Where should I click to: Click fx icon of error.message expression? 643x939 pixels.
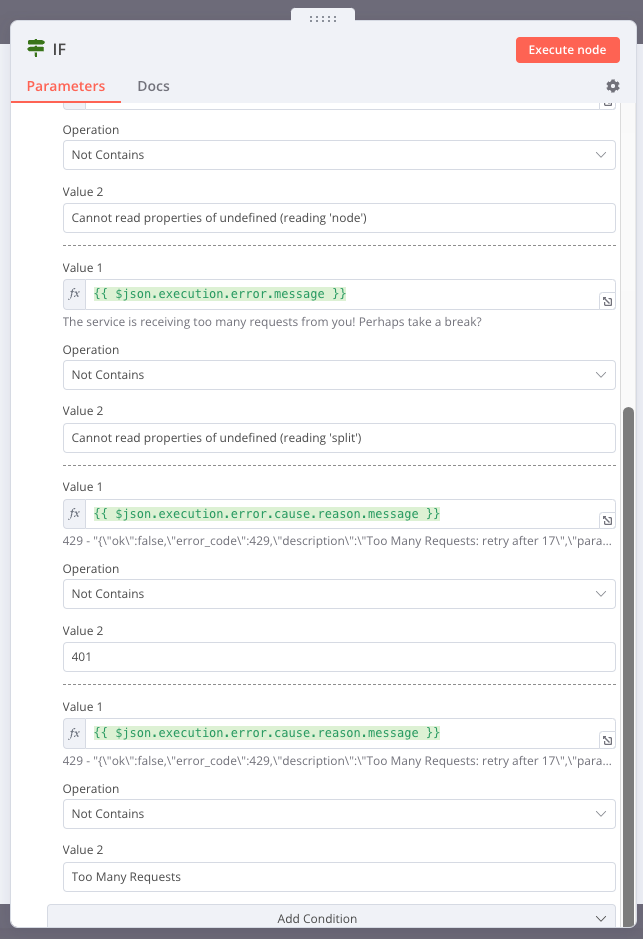[74, 294]
